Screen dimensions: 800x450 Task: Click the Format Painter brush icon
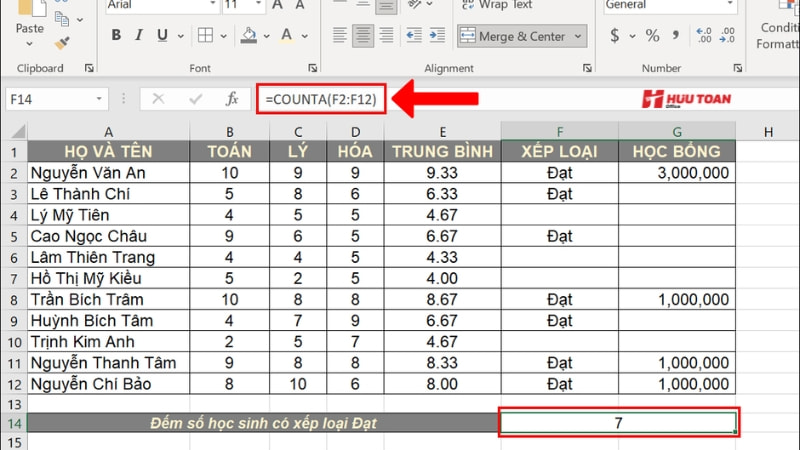(x=62, y=43)
